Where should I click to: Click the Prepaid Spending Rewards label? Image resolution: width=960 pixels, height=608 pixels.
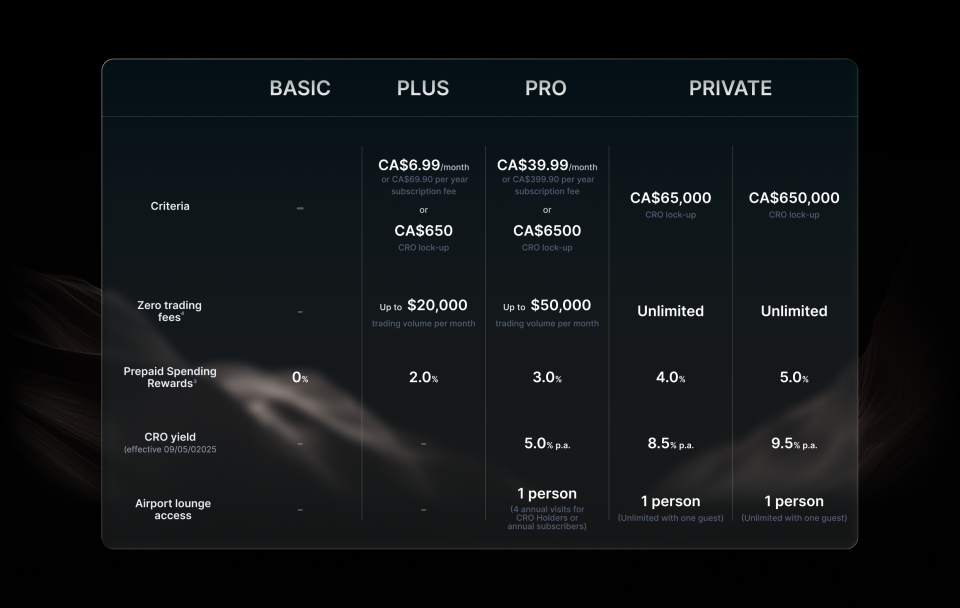pyautogui.click(x=170, y=377)
